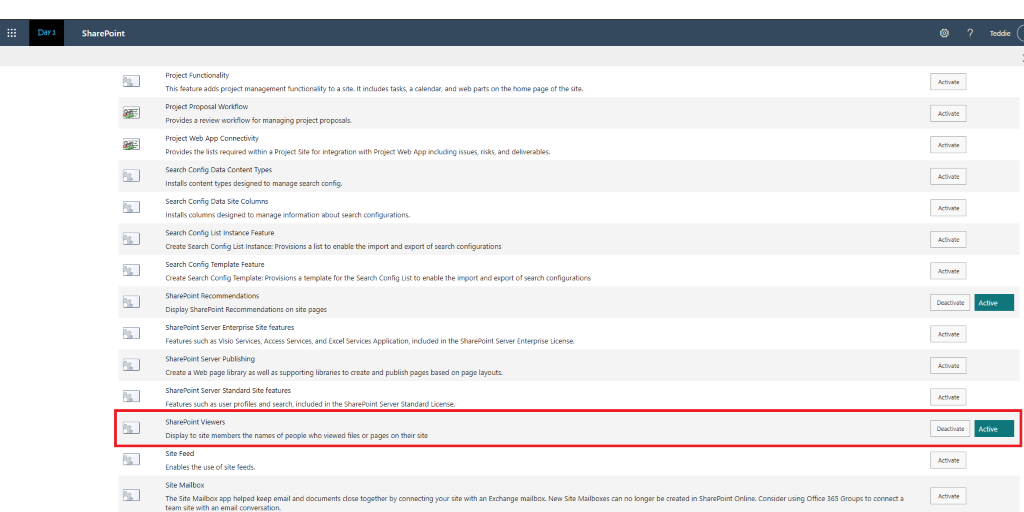Click 'Enables the use of site feeds.' description
The image size is (1024, 512).
tap(210, 467)
